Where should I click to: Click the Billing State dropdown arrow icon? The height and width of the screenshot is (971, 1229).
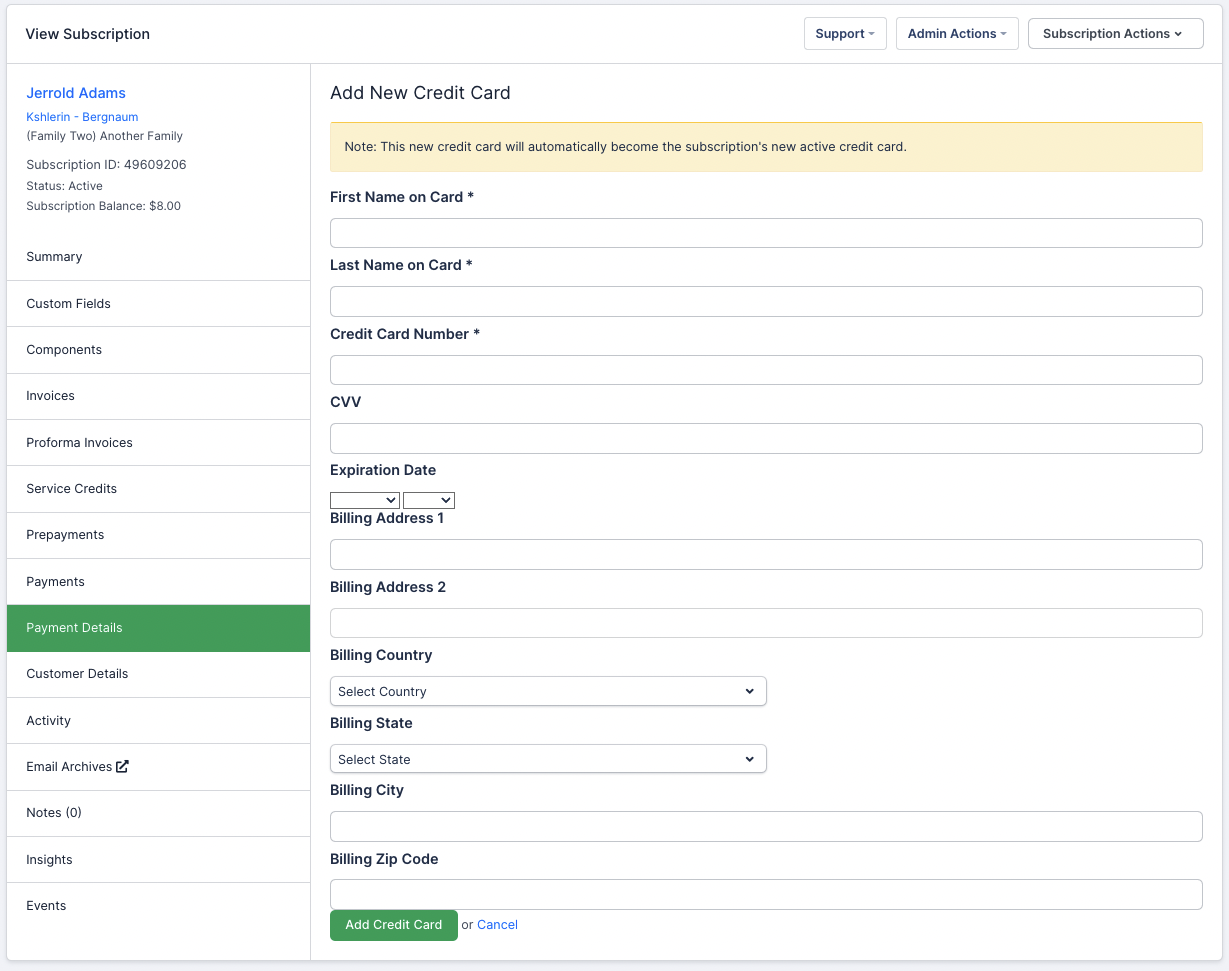750,759
